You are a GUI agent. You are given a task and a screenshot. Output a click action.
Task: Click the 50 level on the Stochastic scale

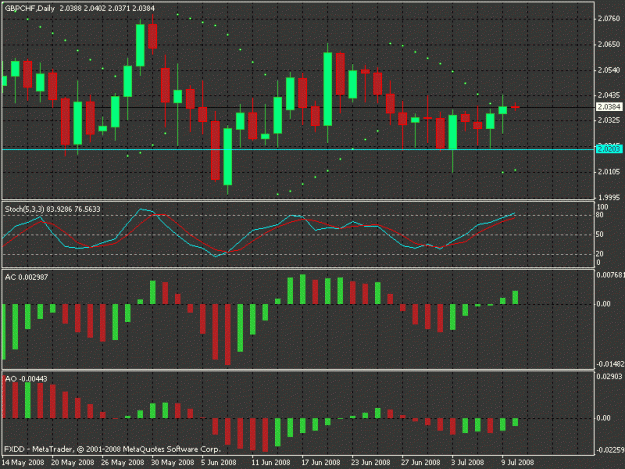600,235
